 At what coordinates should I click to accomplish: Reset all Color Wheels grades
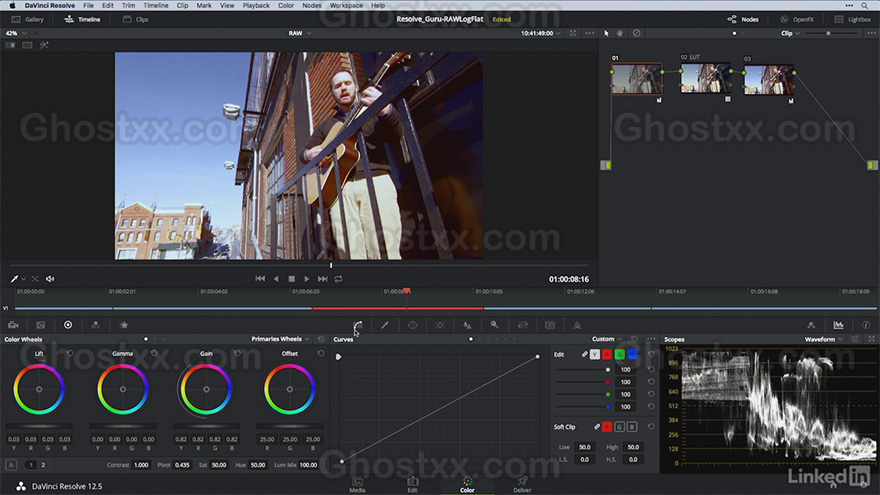pos(321,339)
